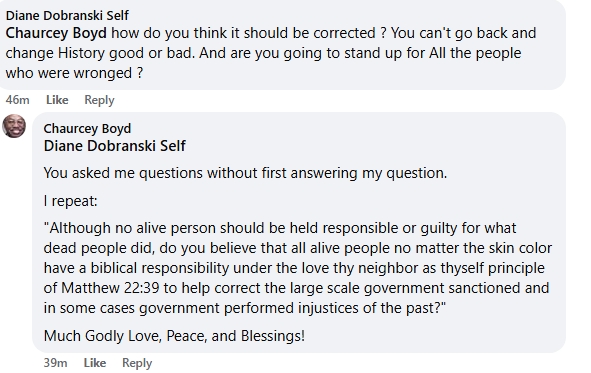Image resolution: width=591 pixels, height=373 pixels.
Task: Open Chaurcey Boyd's profile picture avatar
Action: tap(14, 126)
